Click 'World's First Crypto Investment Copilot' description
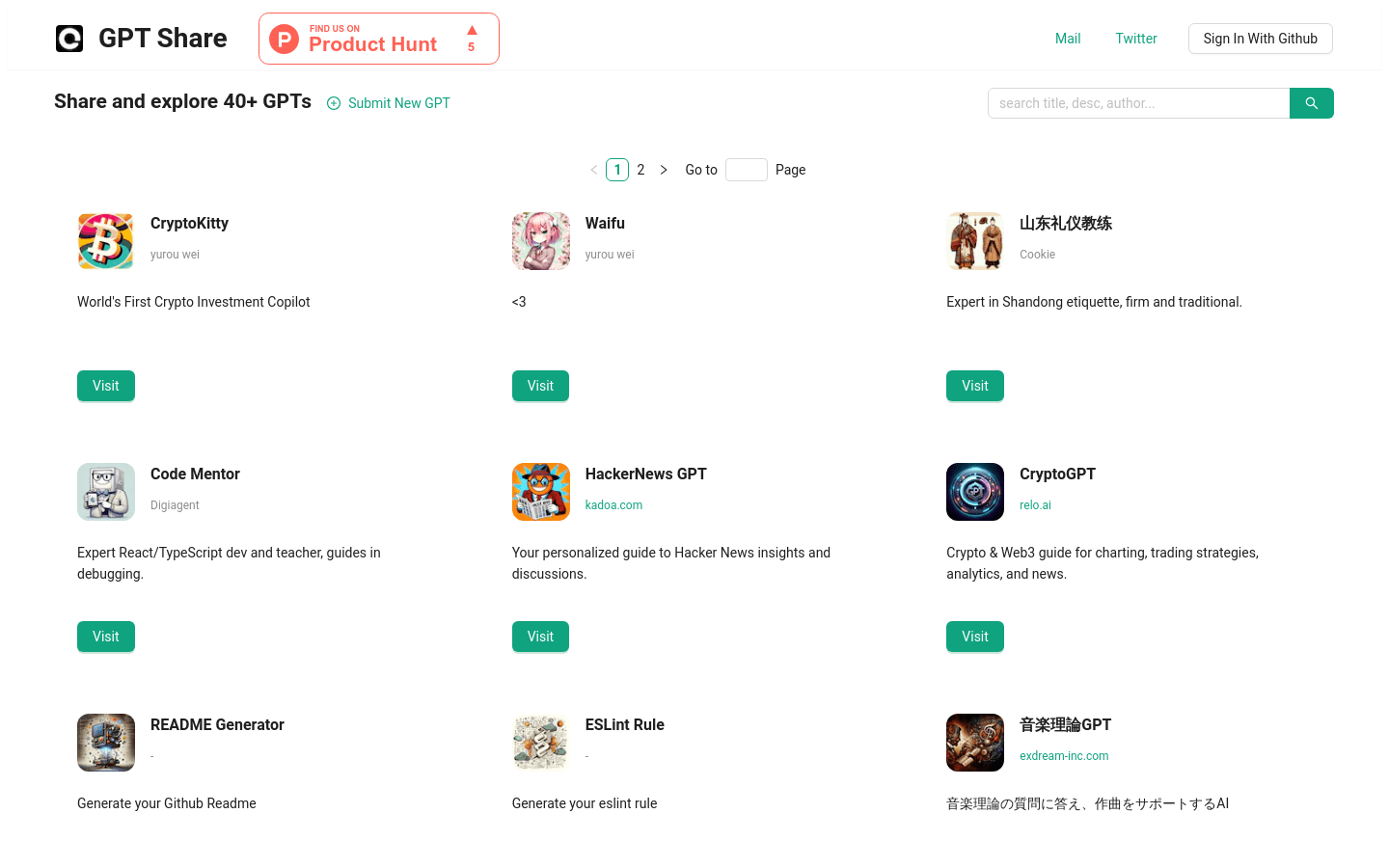The image size is (1389, 868). [194, 302]
